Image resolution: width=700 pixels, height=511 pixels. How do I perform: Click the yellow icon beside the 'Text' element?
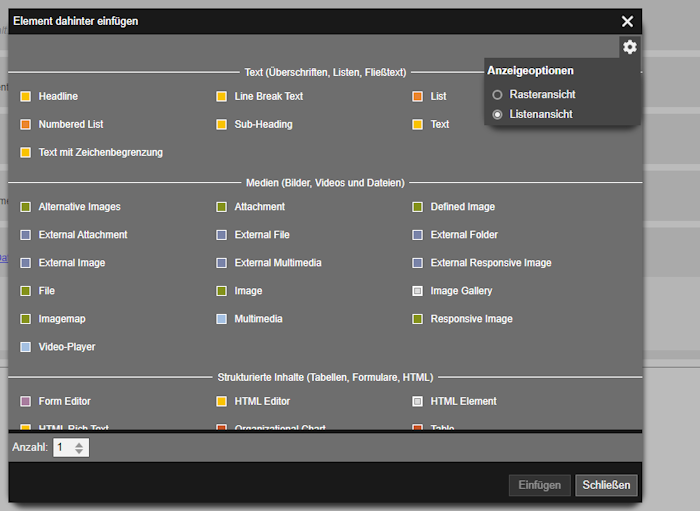click(x=417, y=125)
